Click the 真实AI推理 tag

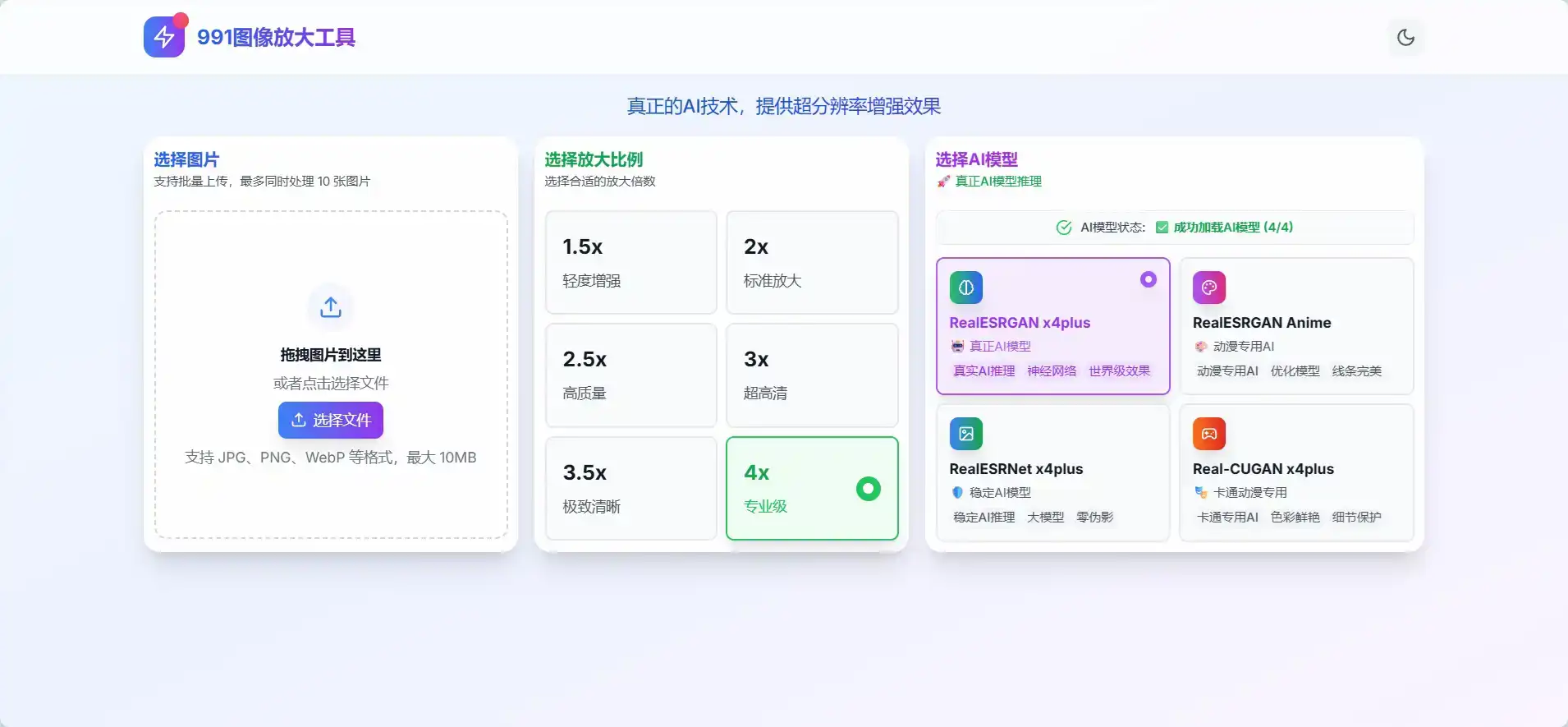coord(984,371)
